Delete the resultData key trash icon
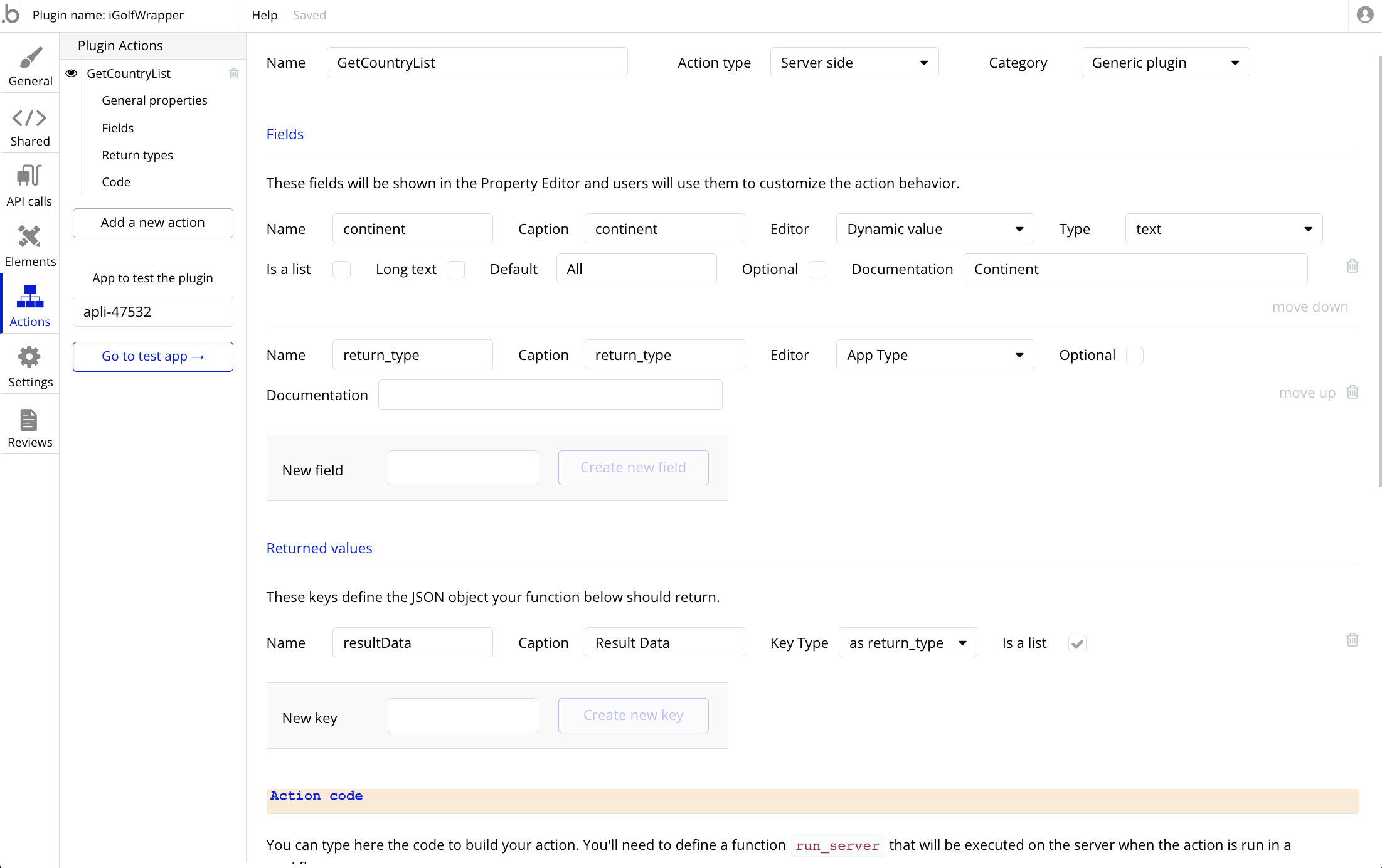1382x868 pixels. [x=1352, y=640]
